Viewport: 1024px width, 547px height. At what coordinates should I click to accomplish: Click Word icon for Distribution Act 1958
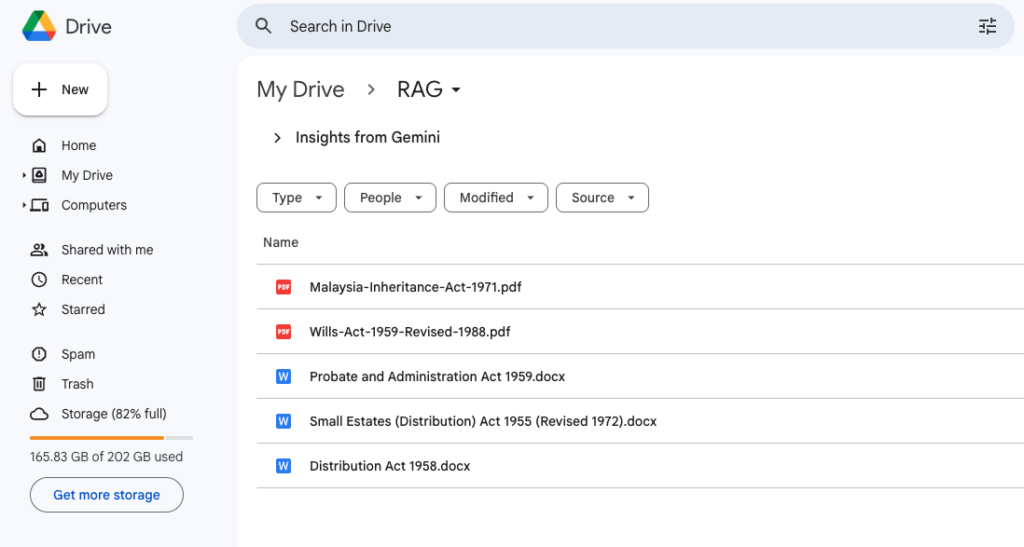283,466
